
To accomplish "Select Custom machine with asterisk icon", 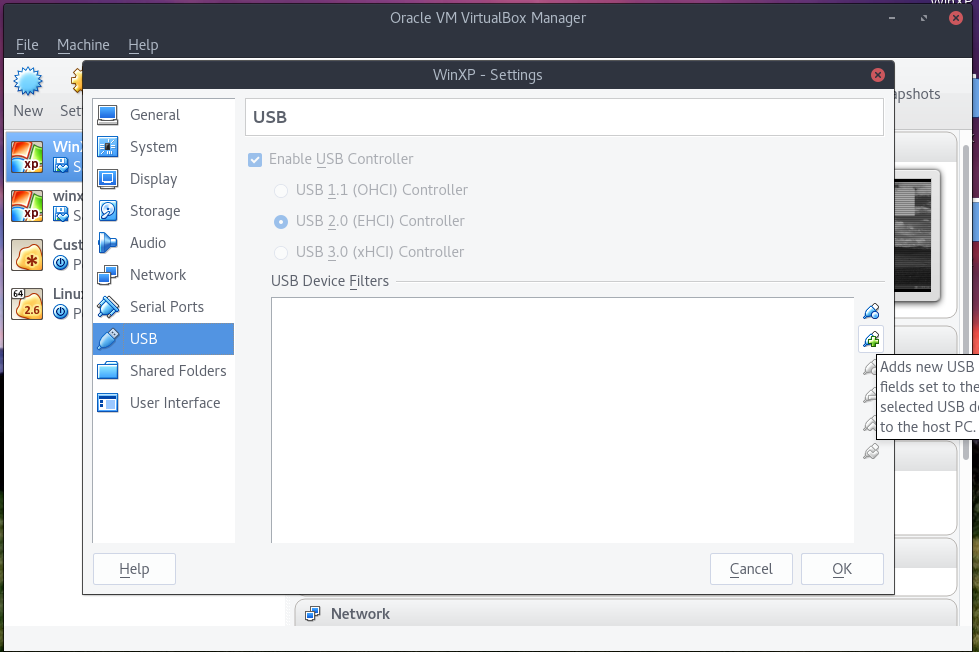I will [44, 254].
